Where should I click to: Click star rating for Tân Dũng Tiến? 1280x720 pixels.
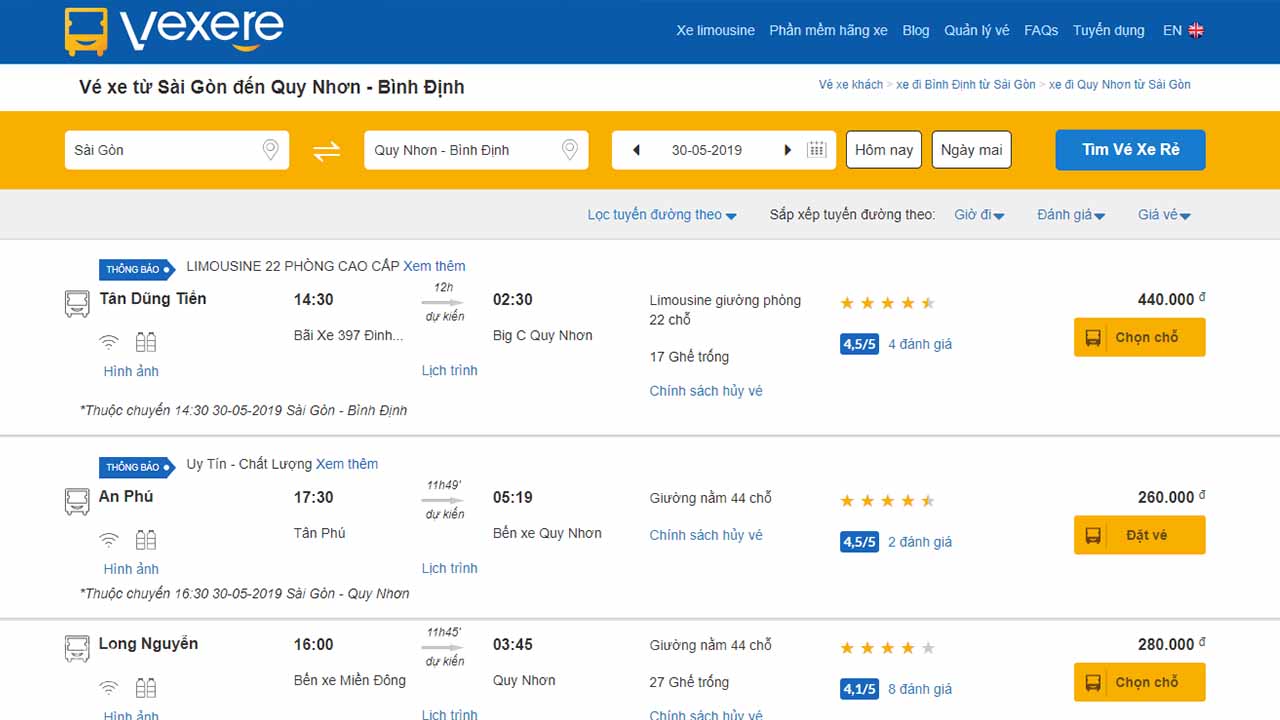click(887, 303)
